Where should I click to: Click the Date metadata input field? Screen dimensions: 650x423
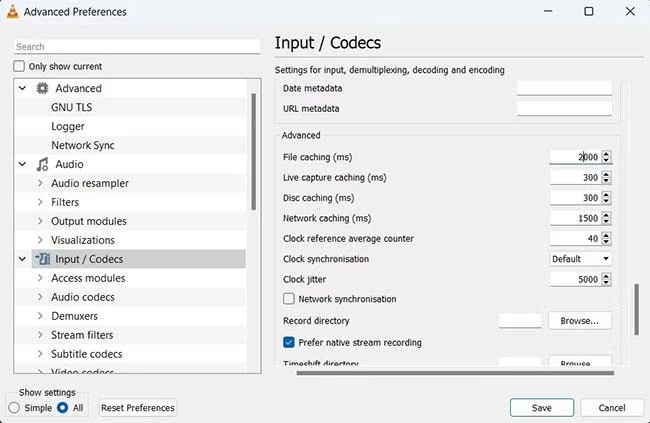click(564, 88)
